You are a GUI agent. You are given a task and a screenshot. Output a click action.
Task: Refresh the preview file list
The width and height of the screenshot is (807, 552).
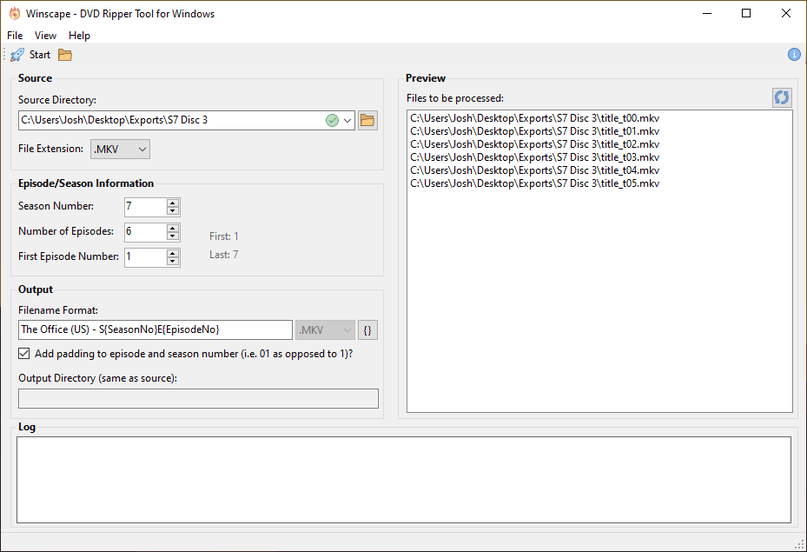point(781,97)
